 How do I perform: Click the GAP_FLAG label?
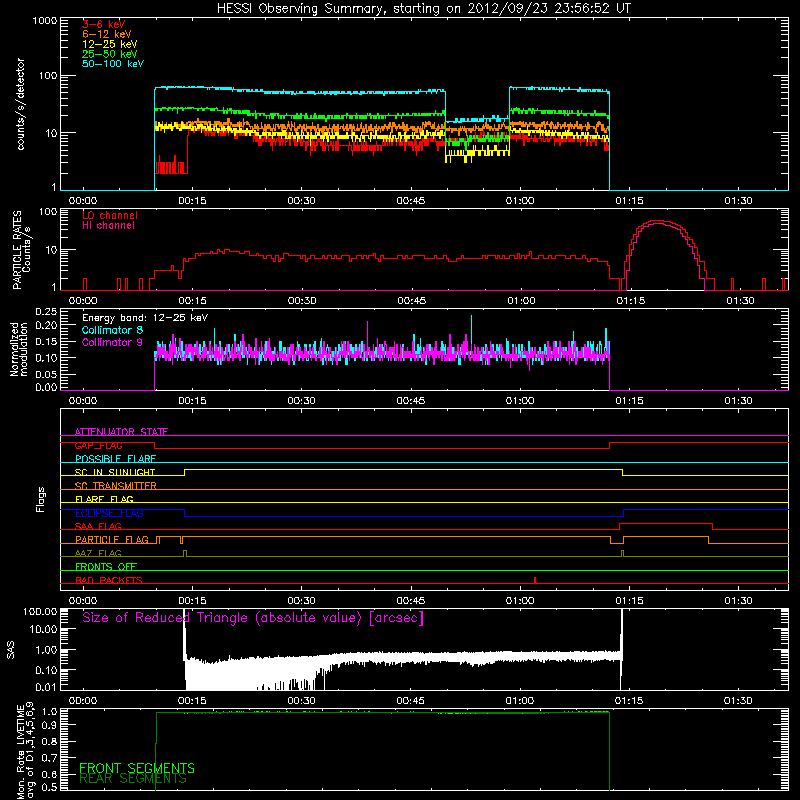click(x=99, y=445)
